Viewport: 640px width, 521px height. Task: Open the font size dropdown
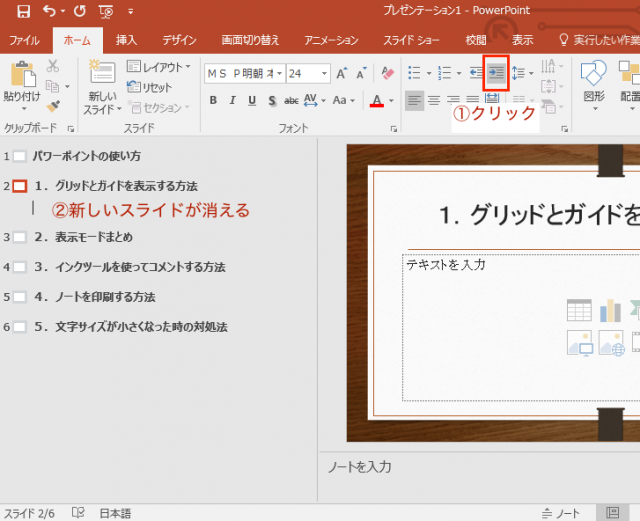tap(325, 74)
